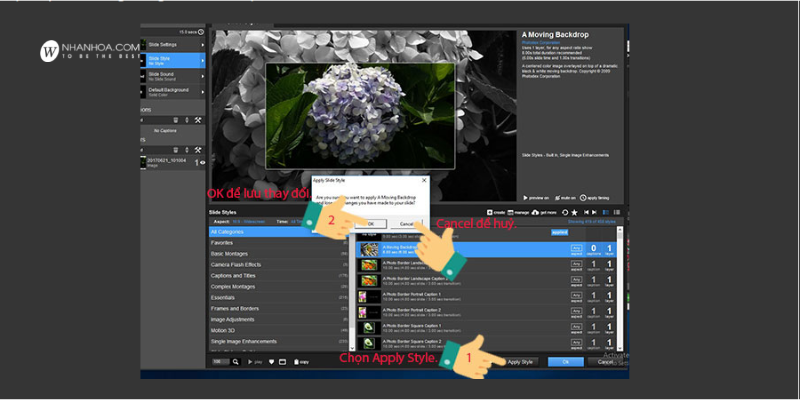Click the copy clipboard icon
The height and width of the screenshot is (400, 800).
coord(302,362)
